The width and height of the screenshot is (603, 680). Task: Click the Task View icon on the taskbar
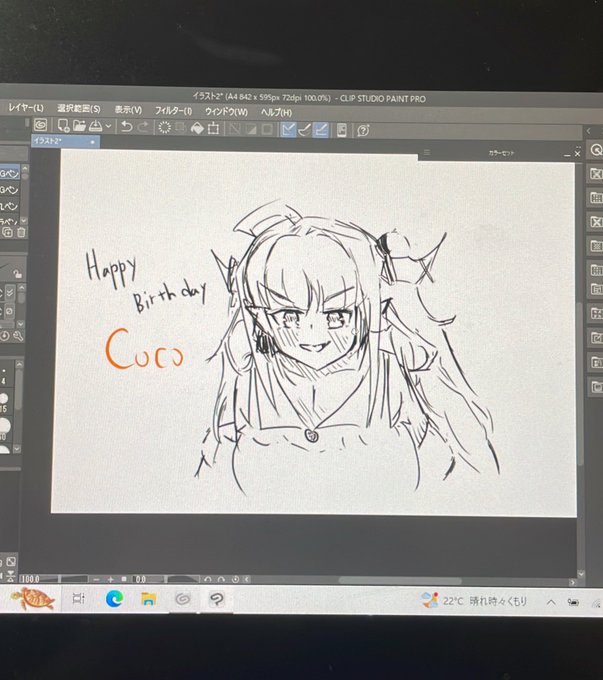79,598
